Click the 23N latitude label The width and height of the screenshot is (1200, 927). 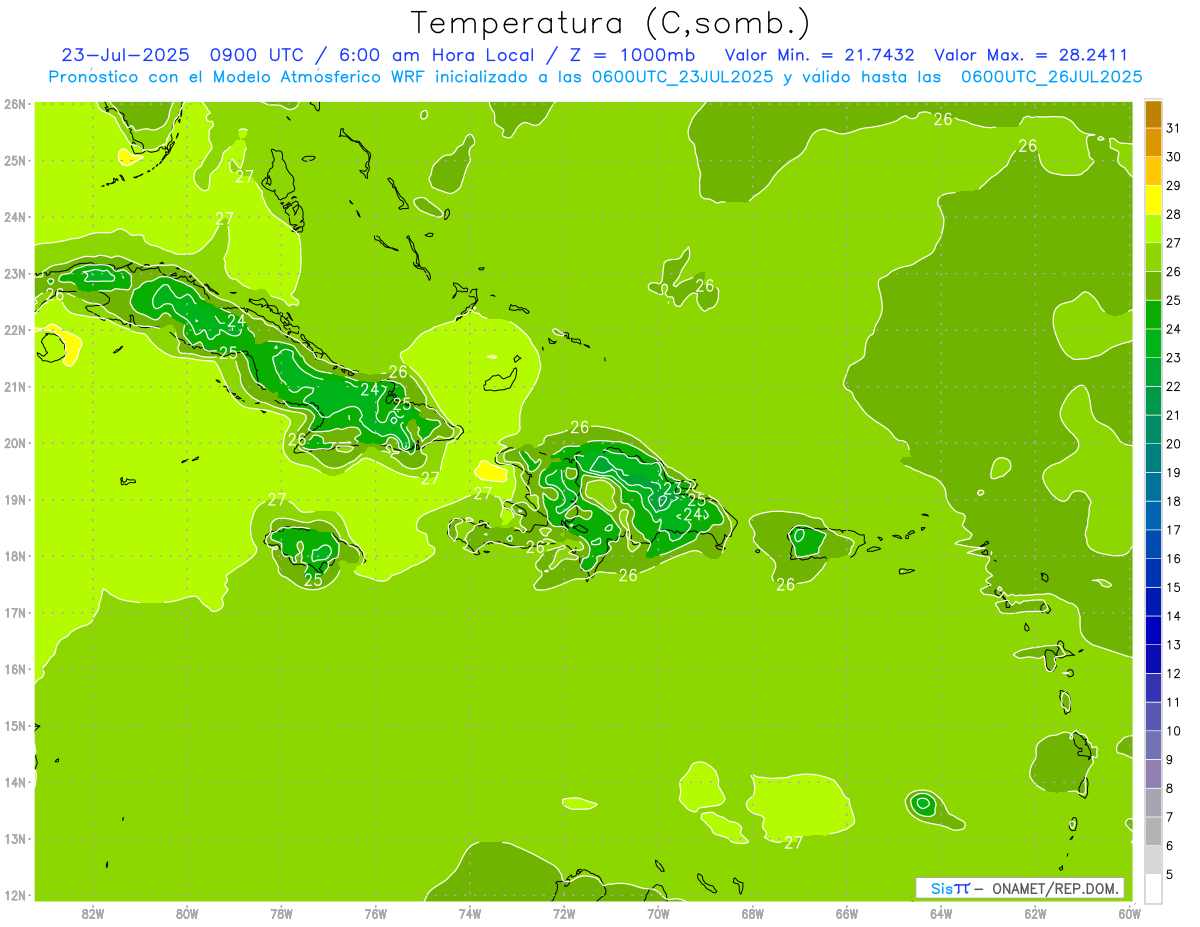14,273
